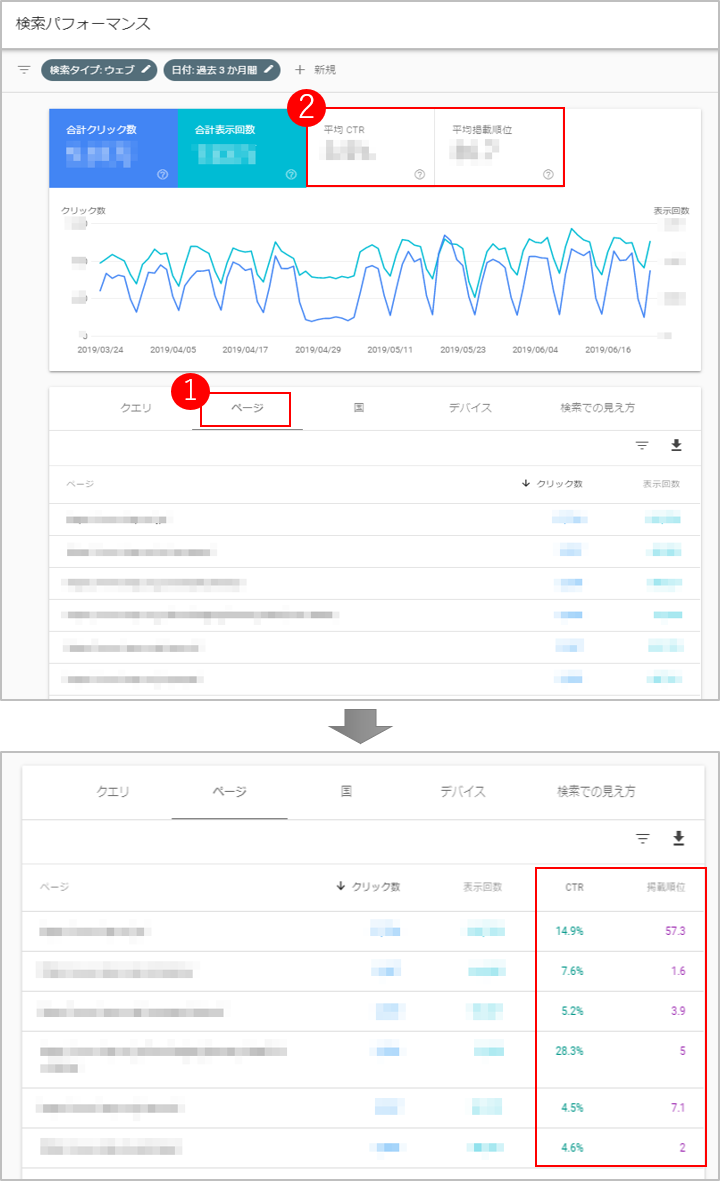Viewport: 720px width, 1181px height.
Task: Click the pencil icon on the 日付: 過去3か月間 chip
Action: (268, 70)
